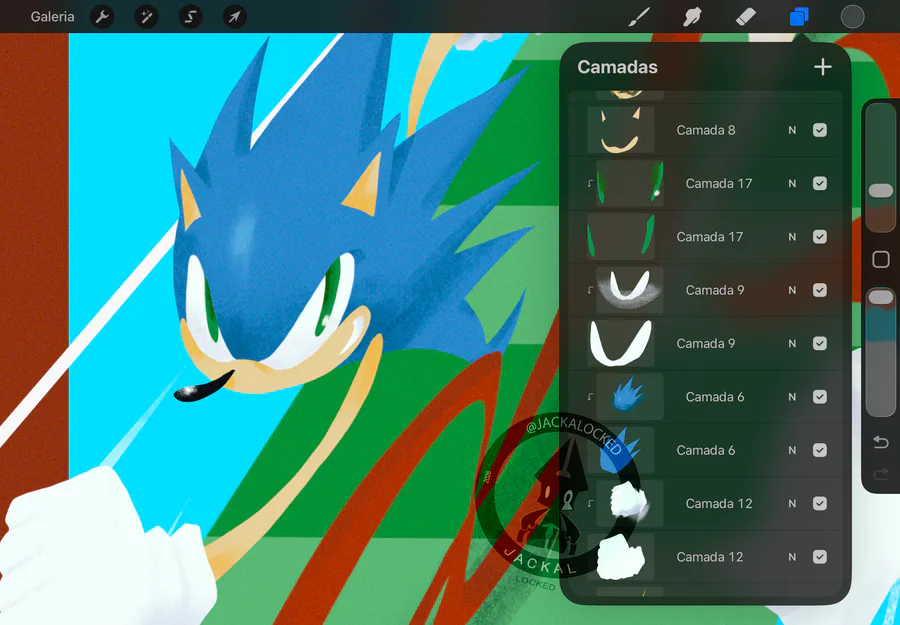
Task: Tap the clipped 'Camada 9' layer name
Action: [x=715, y=290]
